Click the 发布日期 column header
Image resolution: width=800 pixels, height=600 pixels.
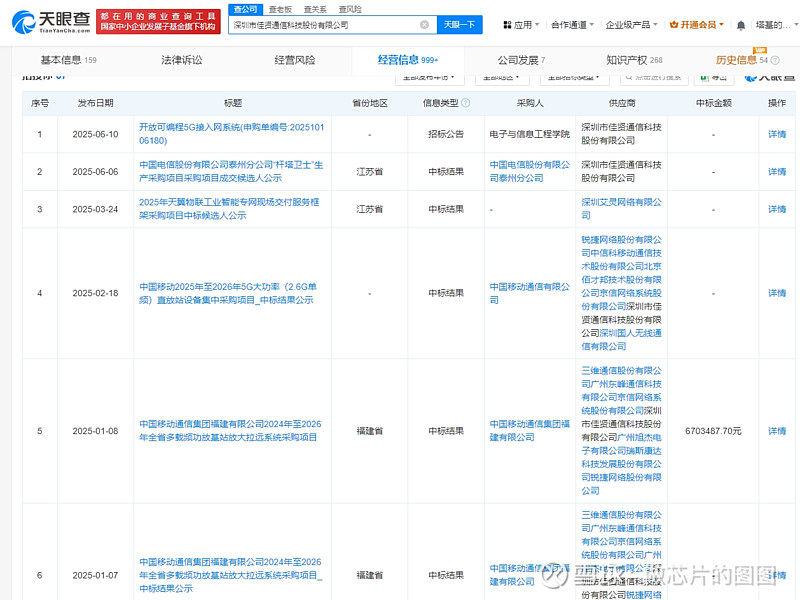click(x=95, y=103)
